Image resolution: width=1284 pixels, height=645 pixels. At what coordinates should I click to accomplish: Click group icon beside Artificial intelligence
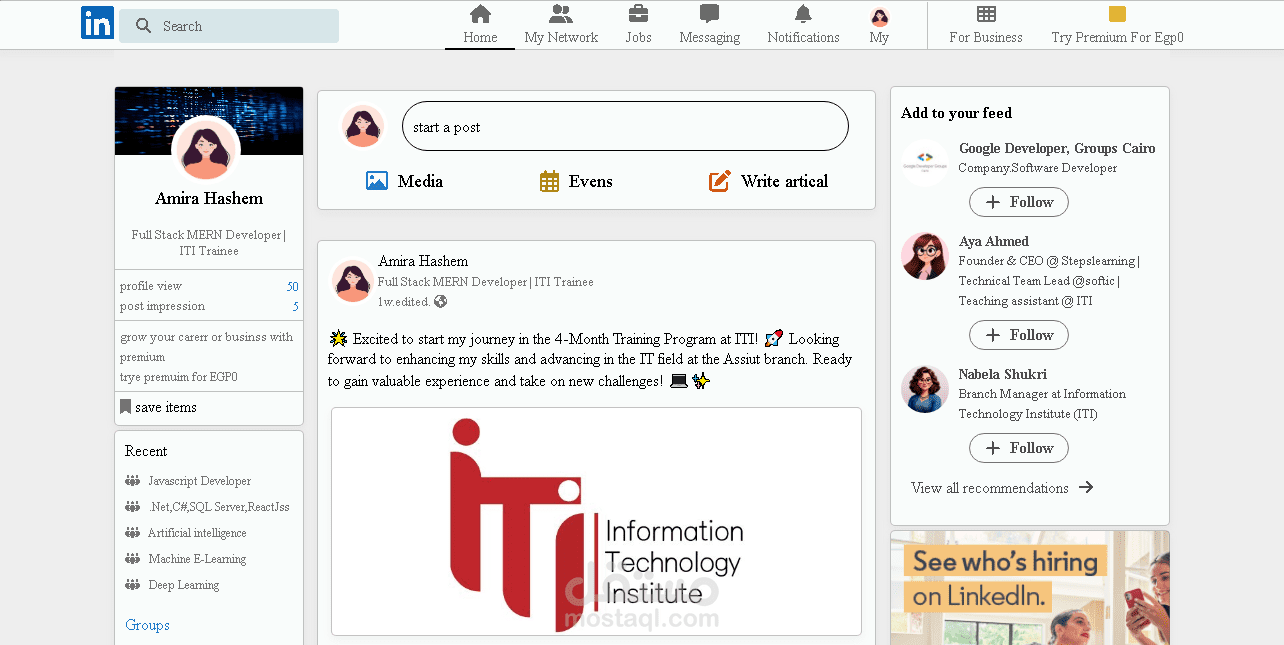[x=132, y=533]
